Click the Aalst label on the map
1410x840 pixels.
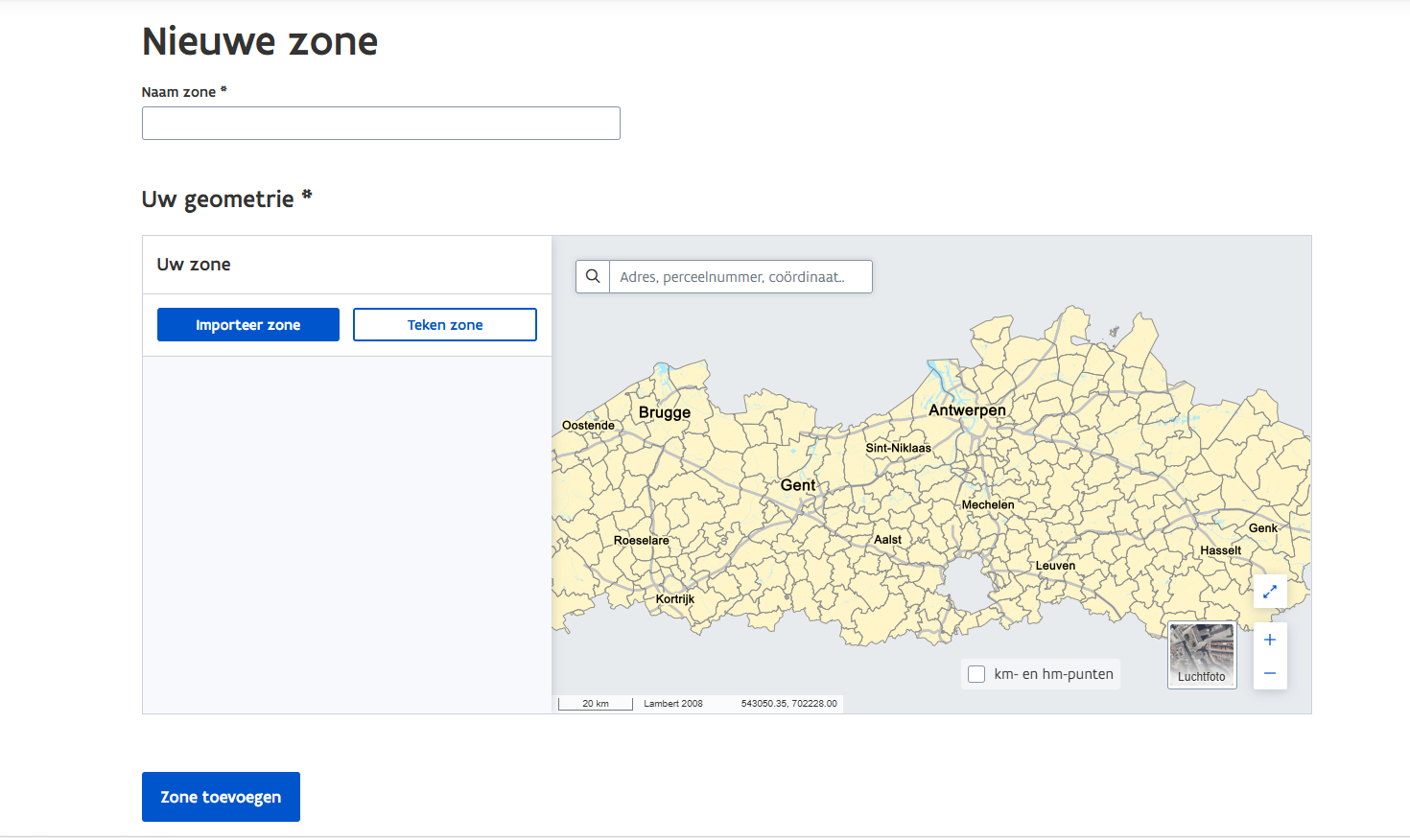[887, 540]
